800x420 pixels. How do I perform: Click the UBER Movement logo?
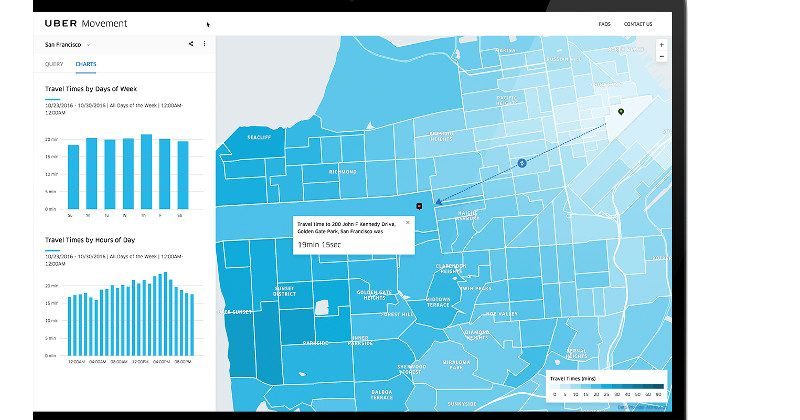point(86,23)
